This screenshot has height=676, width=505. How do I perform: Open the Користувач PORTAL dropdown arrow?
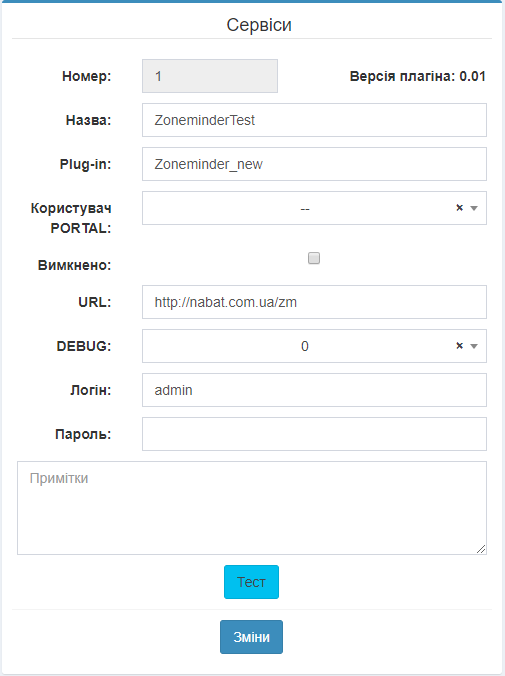point(474,209)
